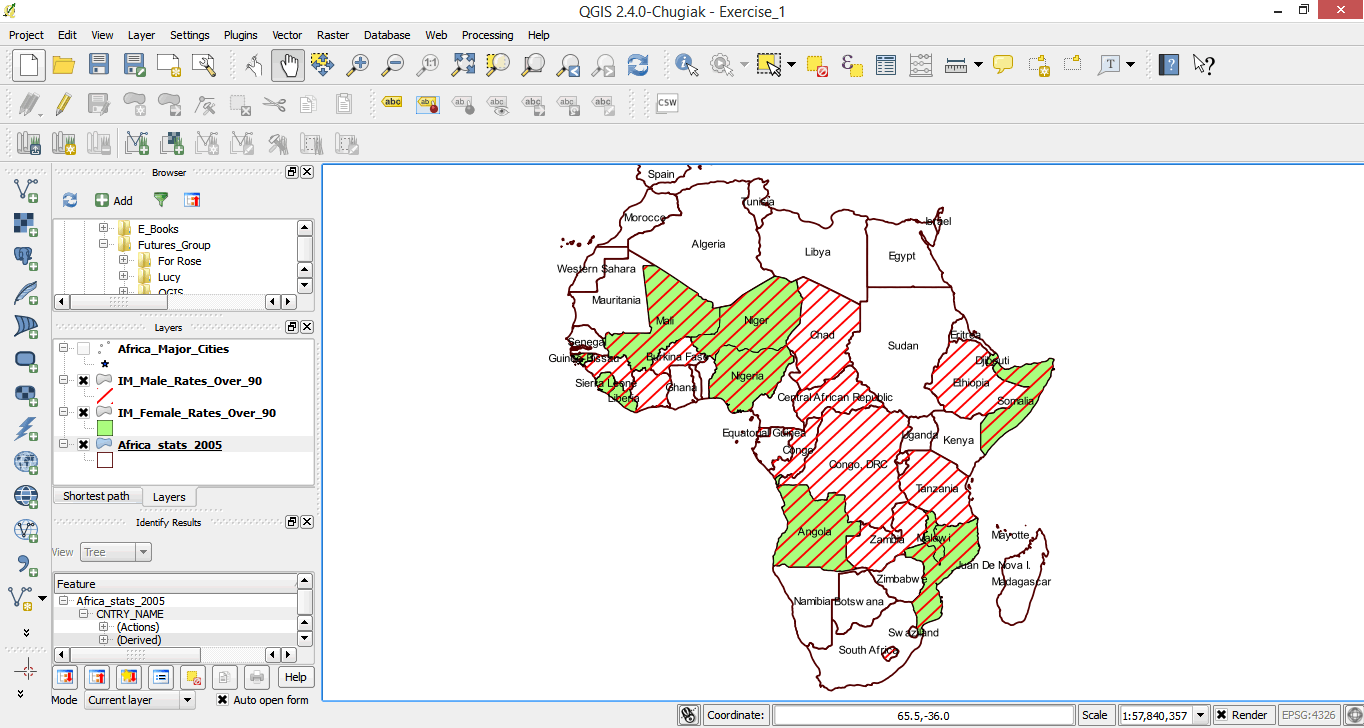Screen dimensions: 1364x728
Task: Click the What's This help cursor icon
Action: 1204,65
